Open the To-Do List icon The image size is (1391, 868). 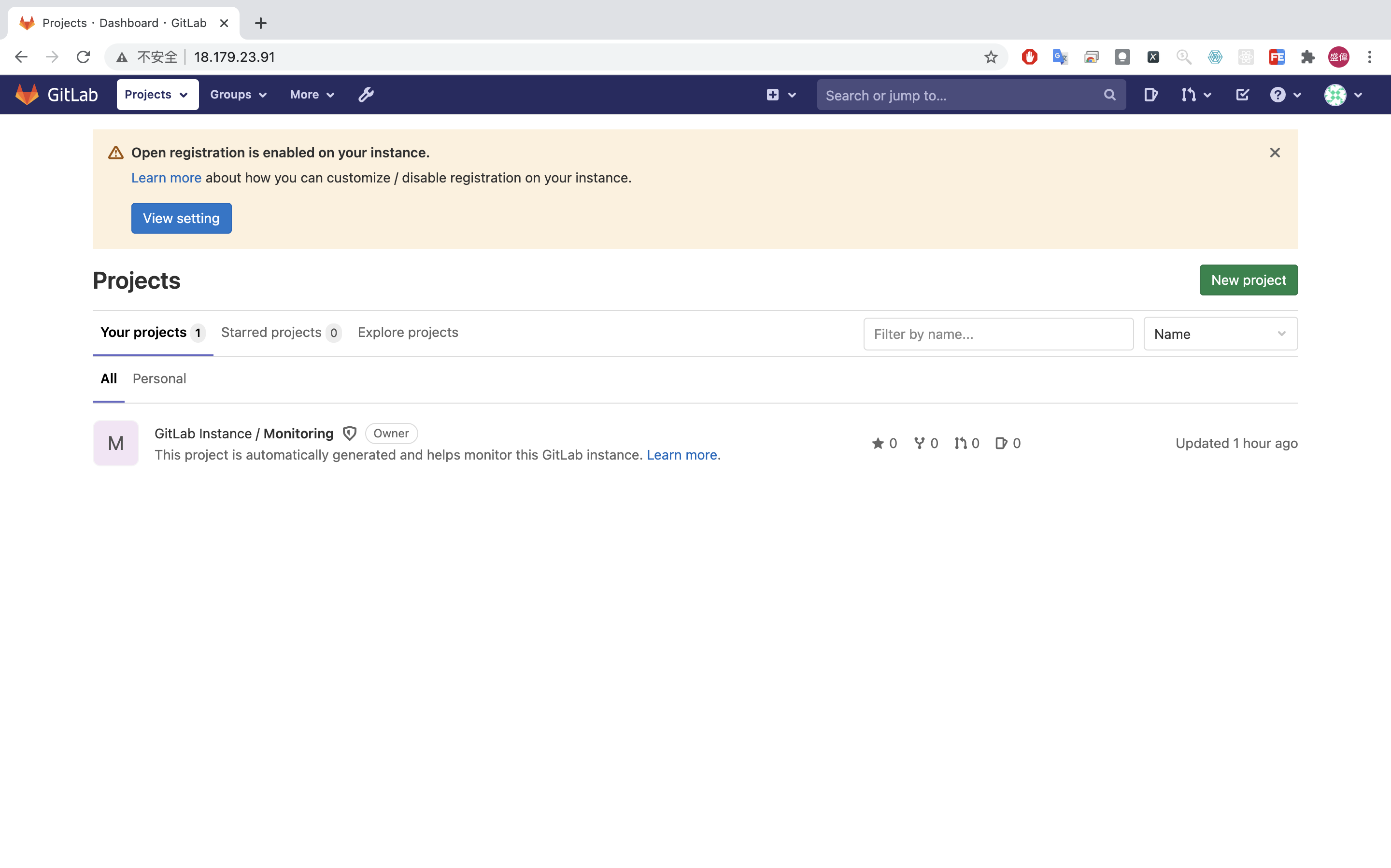[1242, 95]
